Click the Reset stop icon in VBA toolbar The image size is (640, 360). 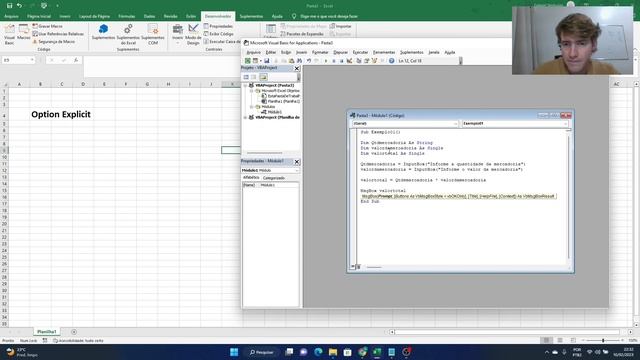coord(342,61)
